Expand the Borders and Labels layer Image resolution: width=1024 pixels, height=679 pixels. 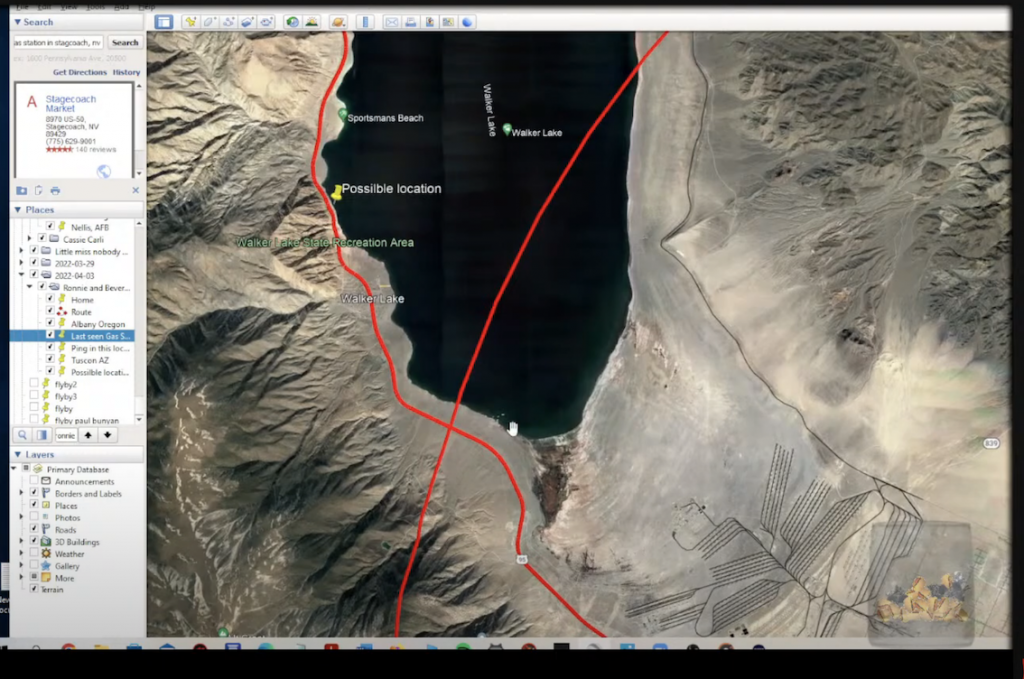(x=22, y=493)
